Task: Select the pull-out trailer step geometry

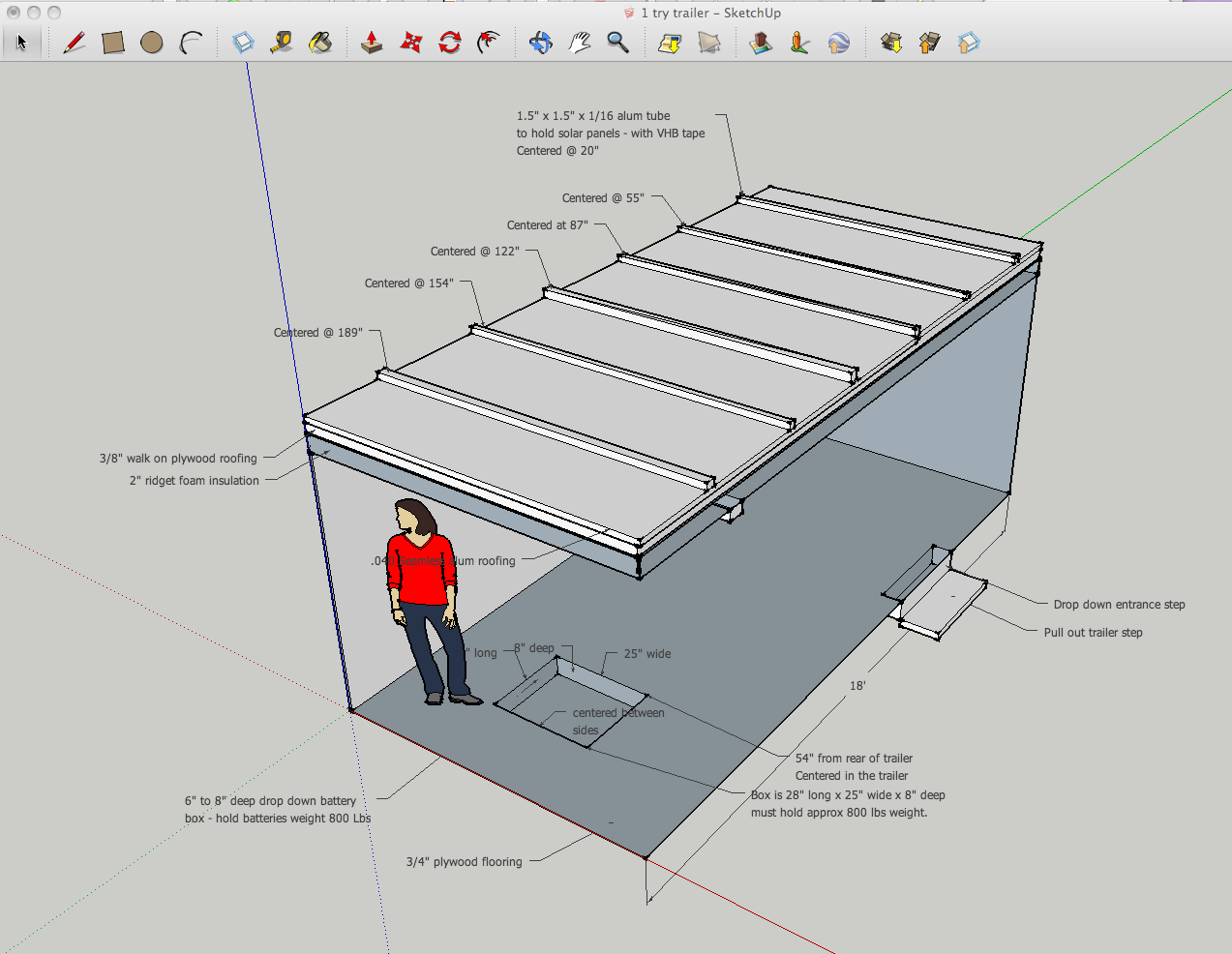Action: [944, 604]
